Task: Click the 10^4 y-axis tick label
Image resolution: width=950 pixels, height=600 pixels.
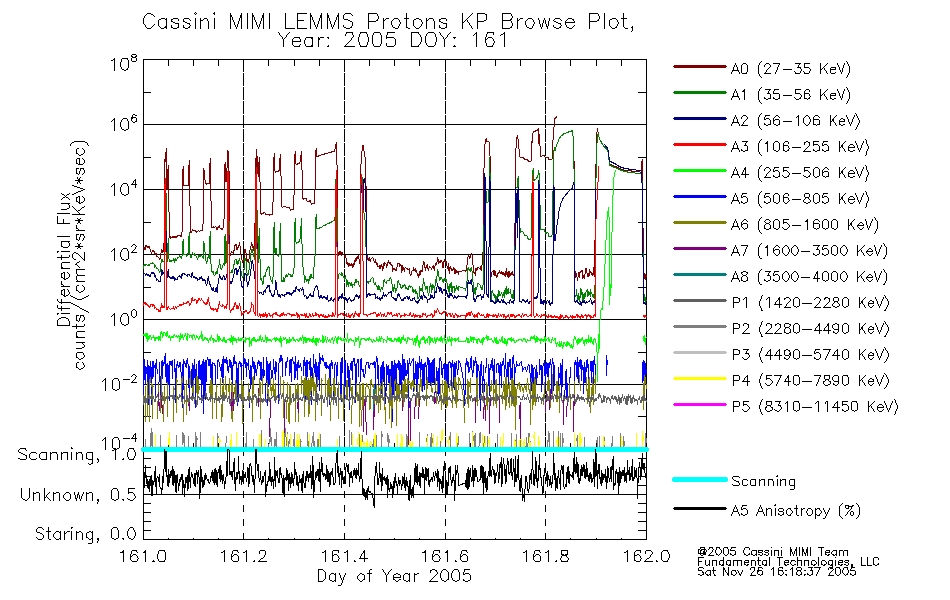Action: tap(124, 189)
